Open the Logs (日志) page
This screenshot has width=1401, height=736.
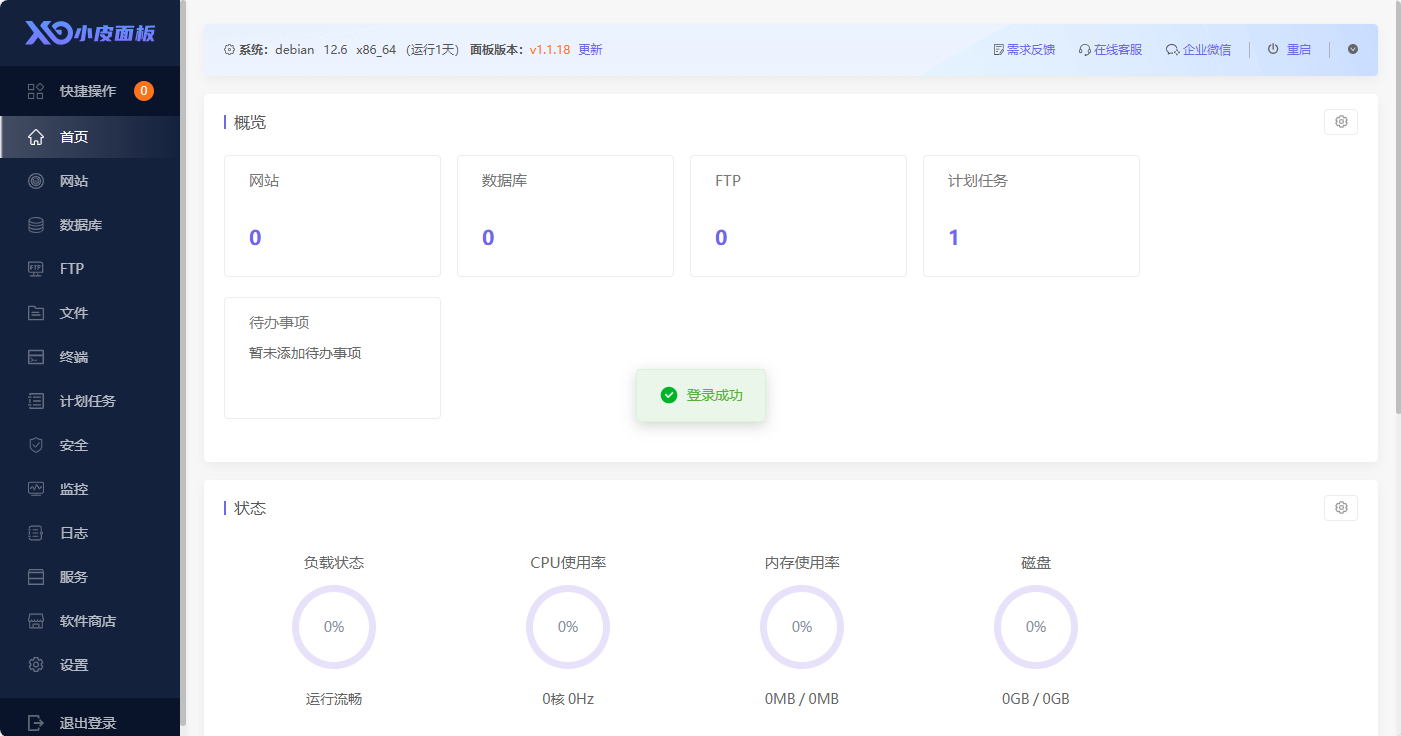click(x=74, y=533)
